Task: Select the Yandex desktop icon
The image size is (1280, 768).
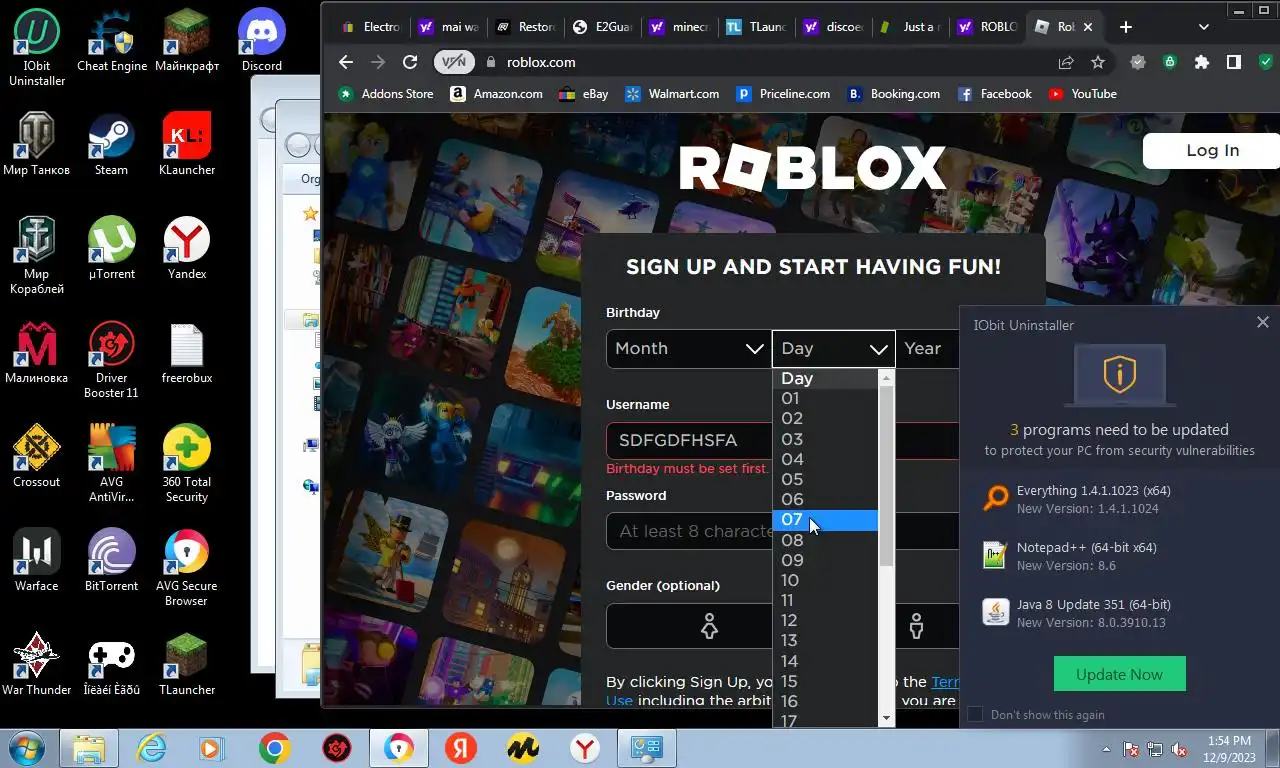Action: (187, 249)
